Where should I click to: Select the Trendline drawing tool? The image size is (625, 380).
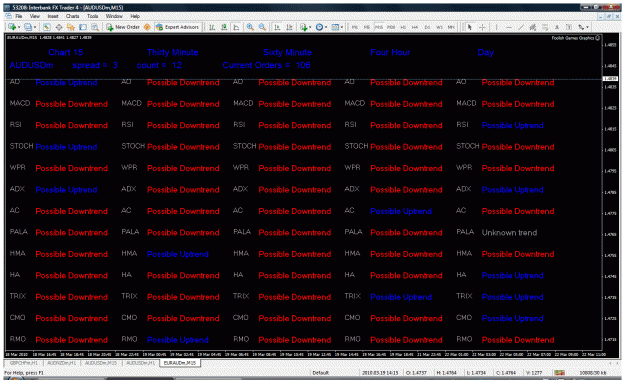click(521, 27)
